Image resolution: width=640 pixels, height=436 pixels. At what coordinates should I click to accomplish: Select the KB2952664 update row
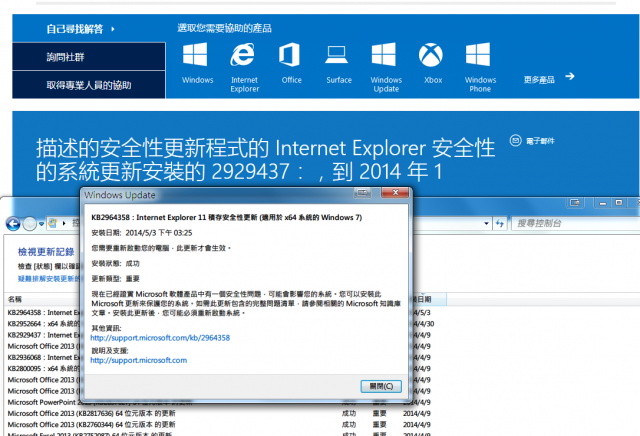(x=44, y=323)
